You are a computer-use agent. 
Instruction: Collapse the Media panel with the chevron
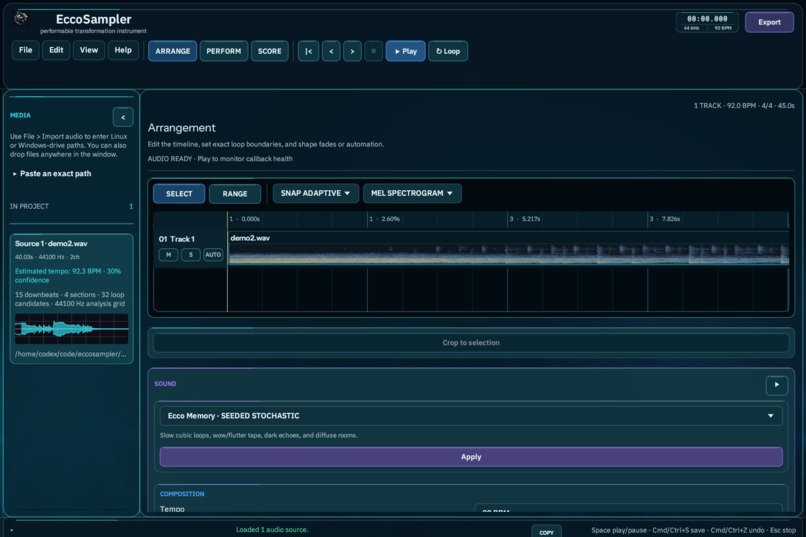coord(123,117)
